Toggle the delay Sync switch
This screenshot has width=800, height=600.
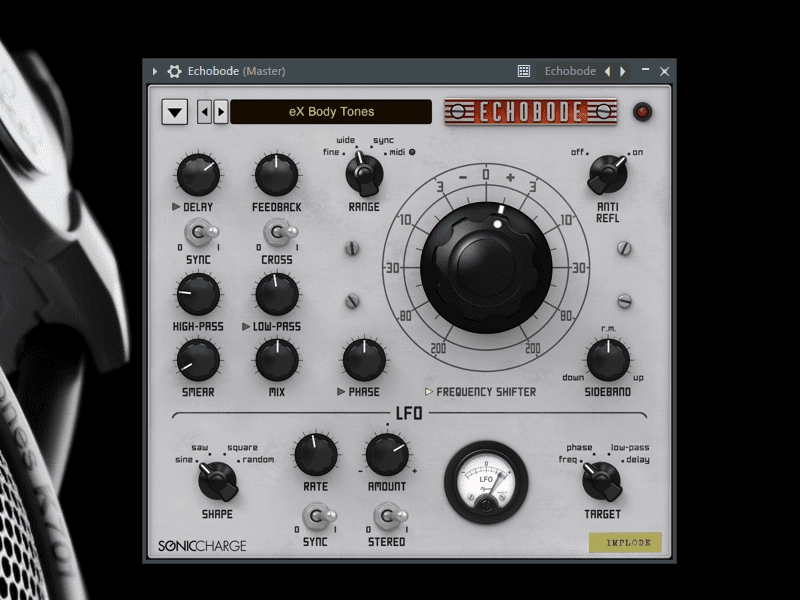click(202, 232)
